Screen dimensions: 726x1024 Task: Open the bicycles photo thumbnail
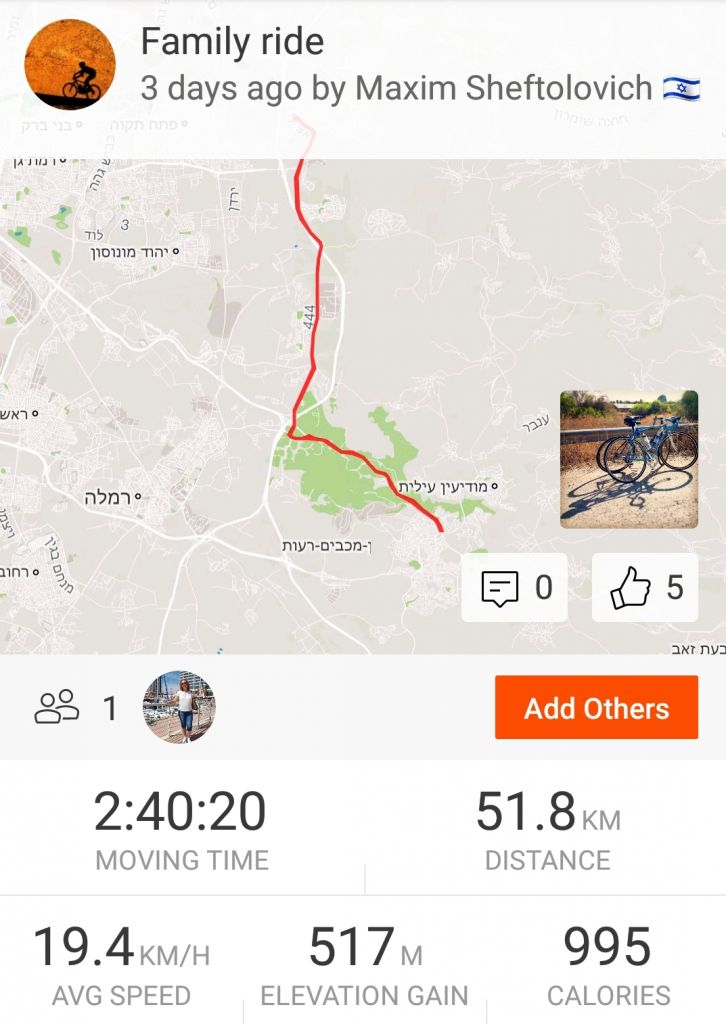pyautogui.click(x=629, y=459)
